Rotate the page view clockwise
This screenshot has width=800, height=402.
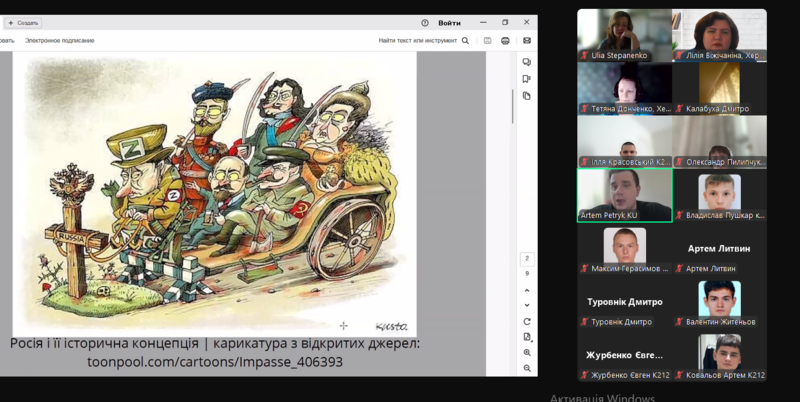tap(527, 322)
